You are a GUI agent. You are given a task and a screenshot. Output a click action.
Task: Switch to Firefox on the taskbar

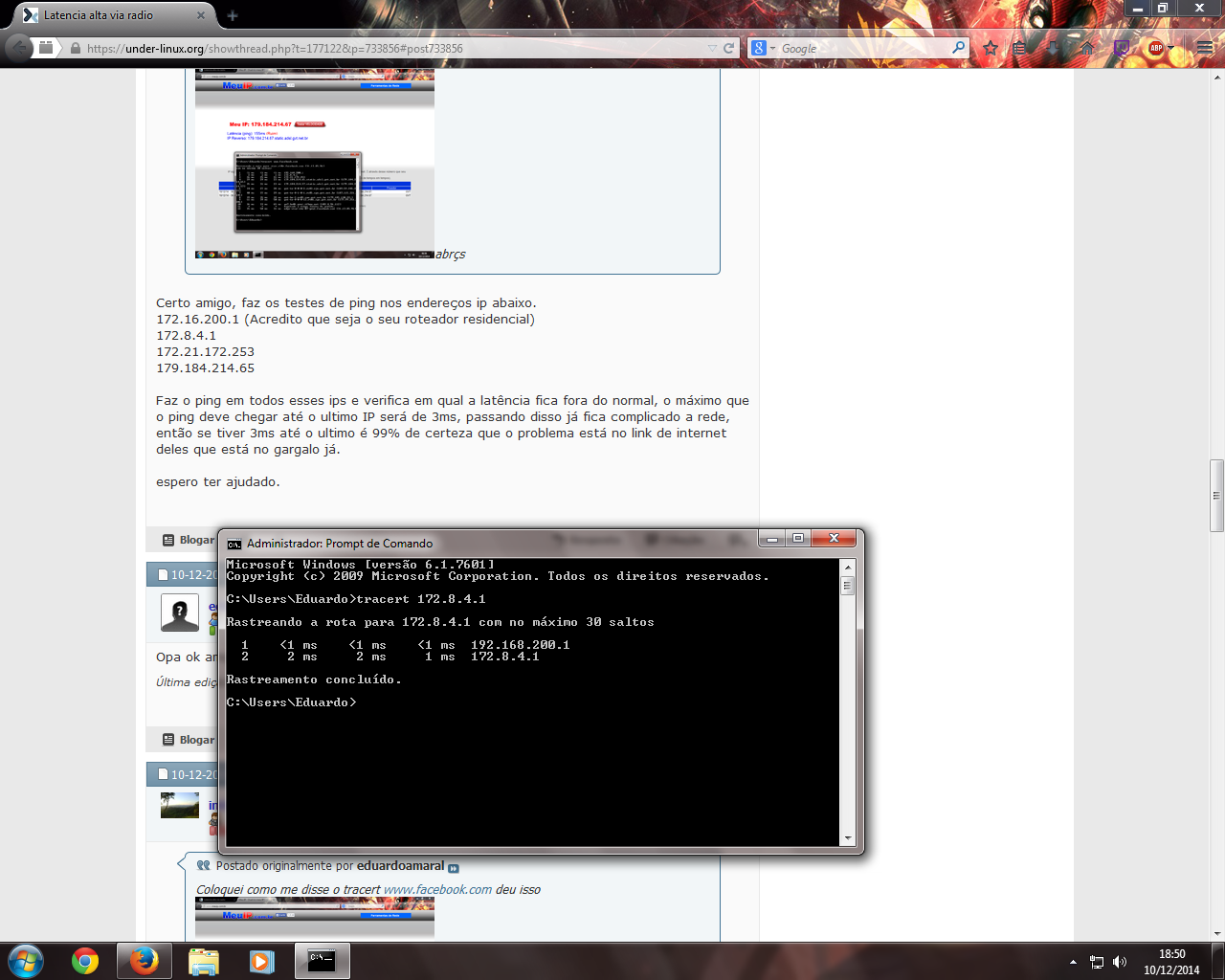tap(145, 961)
